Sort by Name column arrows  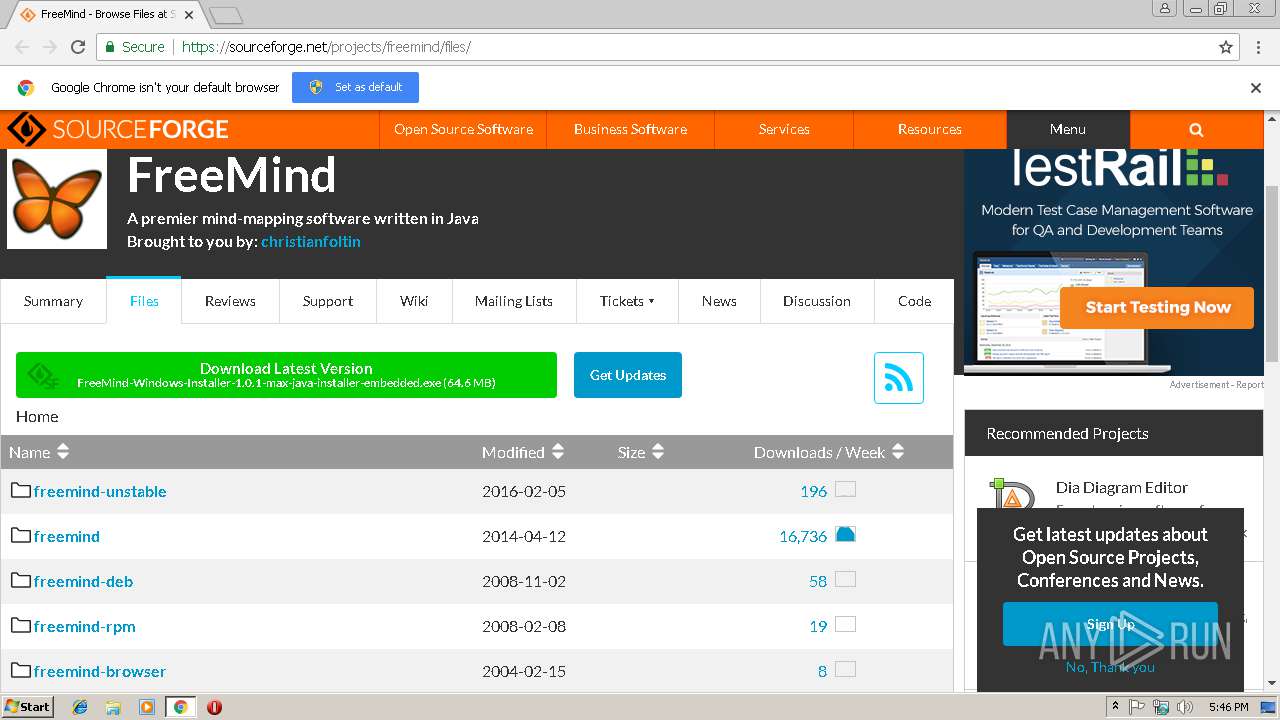(63, 452)
